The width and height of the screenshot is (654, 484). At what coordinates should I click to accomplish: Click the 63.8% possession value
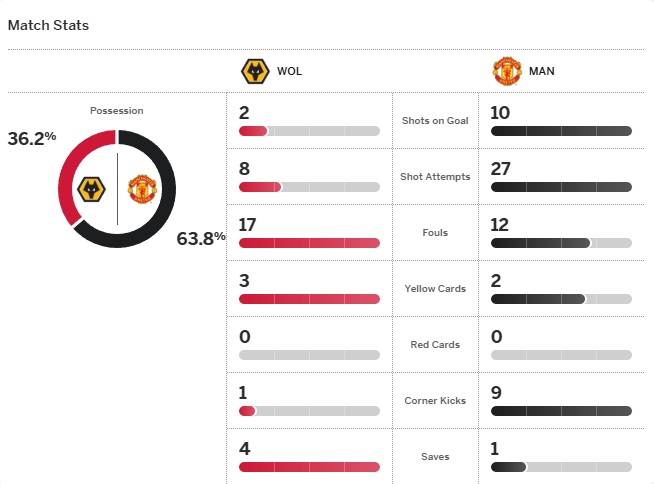tap(200, 238)
